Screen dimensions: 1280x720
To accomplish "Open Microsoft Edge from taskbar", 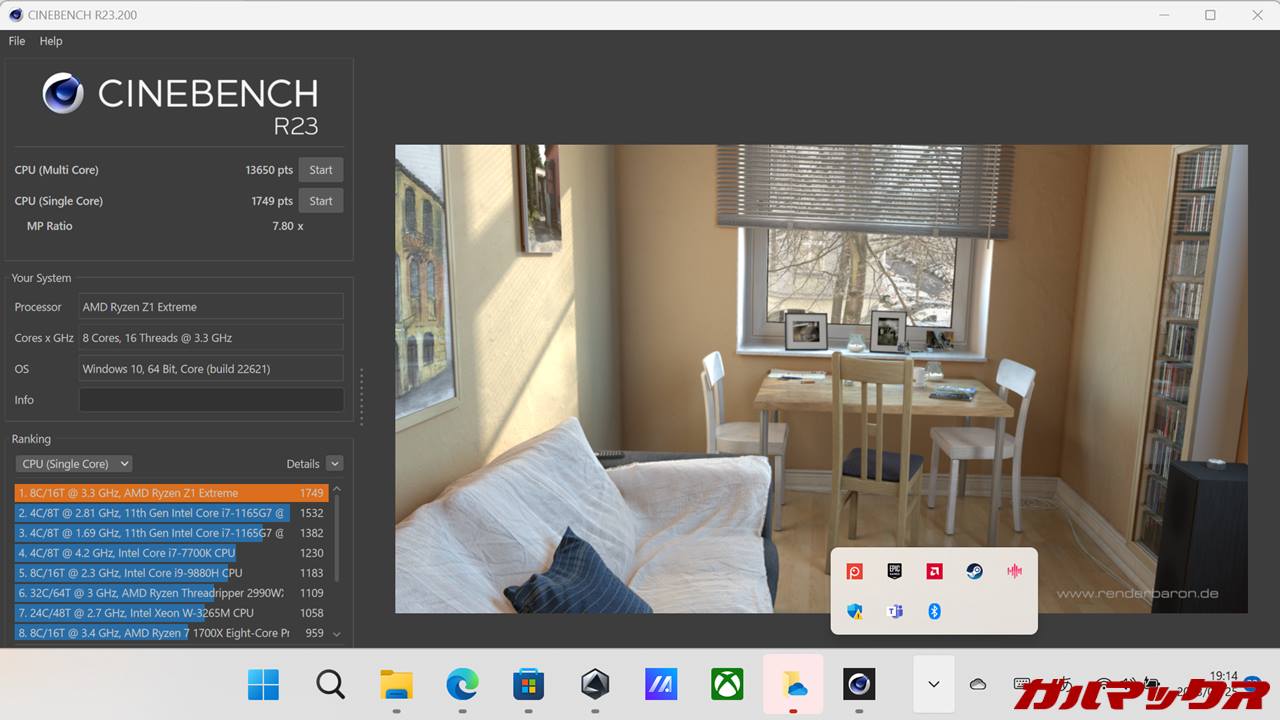I will [462, 684].
